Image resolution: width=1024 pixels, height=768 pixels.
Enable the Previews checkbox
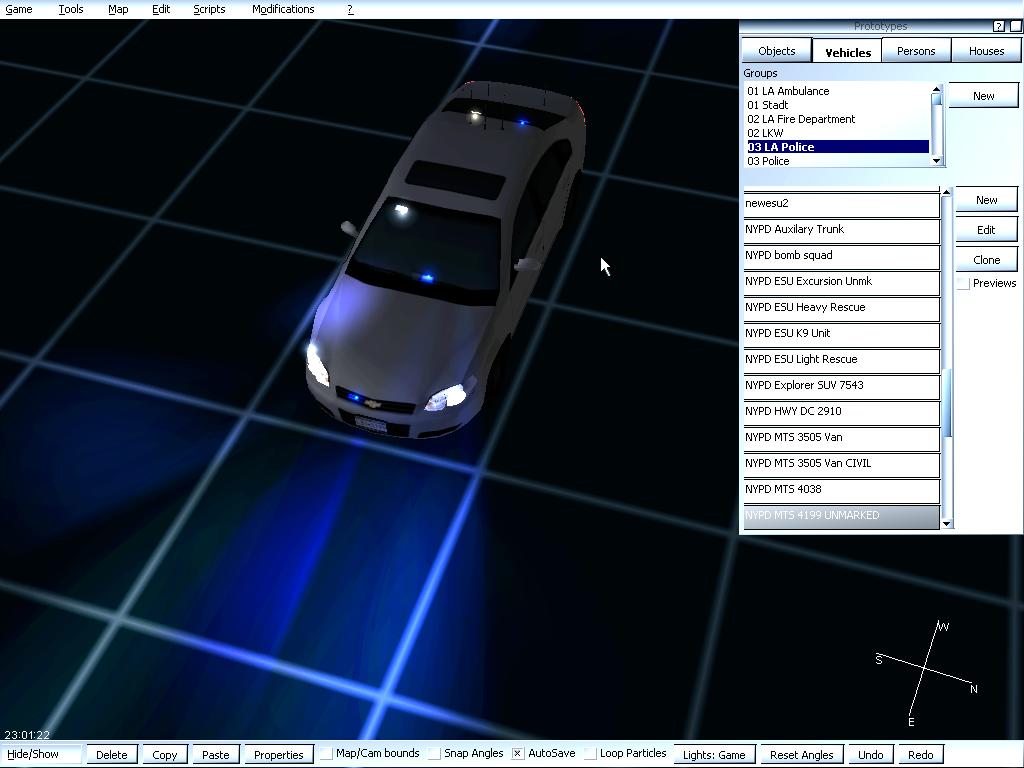click(x=963, y=283)
